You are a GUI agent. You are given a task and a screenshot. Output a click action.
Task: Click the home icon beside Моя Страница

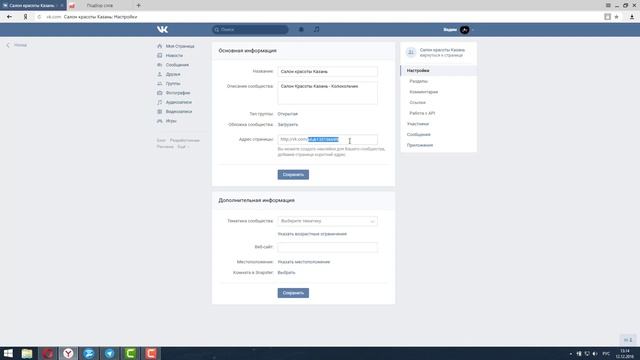click(x=160, y=46)
